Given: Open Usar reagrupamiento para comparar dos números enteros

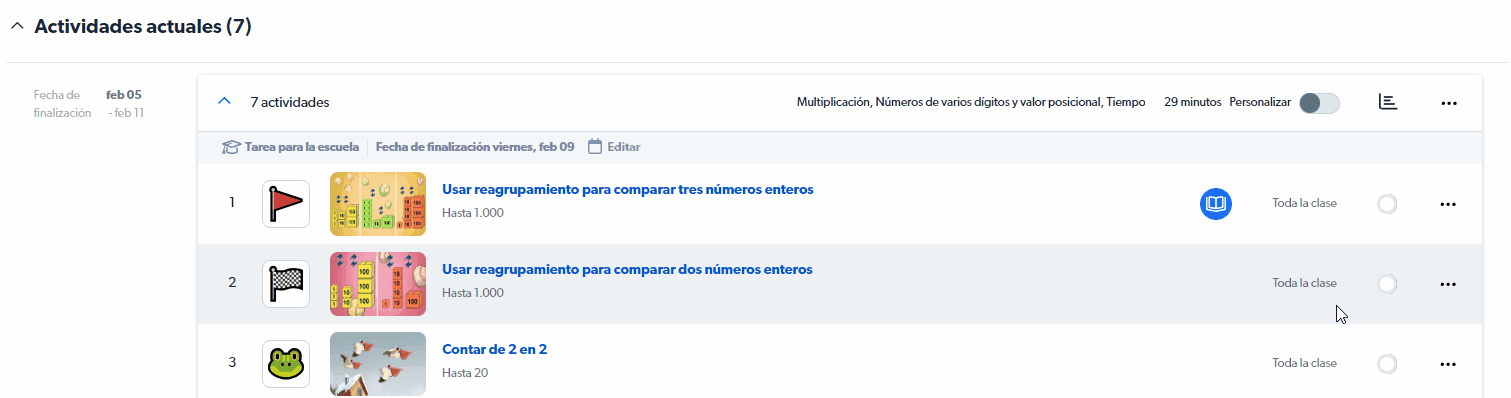Looking at the screenshot, I should coord(627,269).
